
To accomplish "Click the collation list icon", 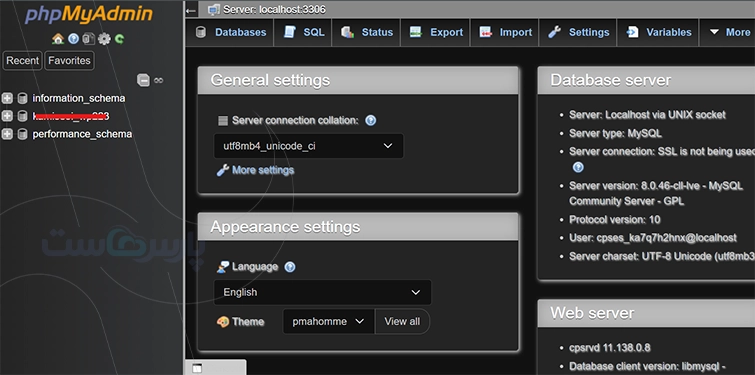I will point(222,120).
